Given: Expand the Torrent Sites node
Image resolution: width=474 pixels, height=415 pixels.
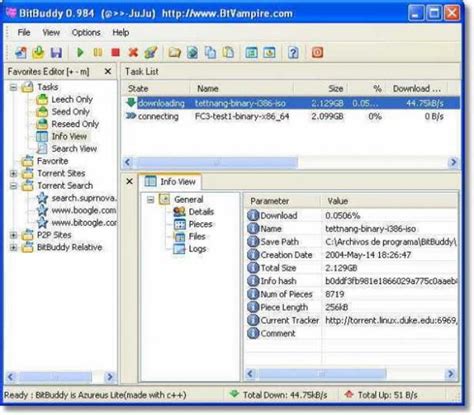Looking at the screenshot, I should [13, 173].
